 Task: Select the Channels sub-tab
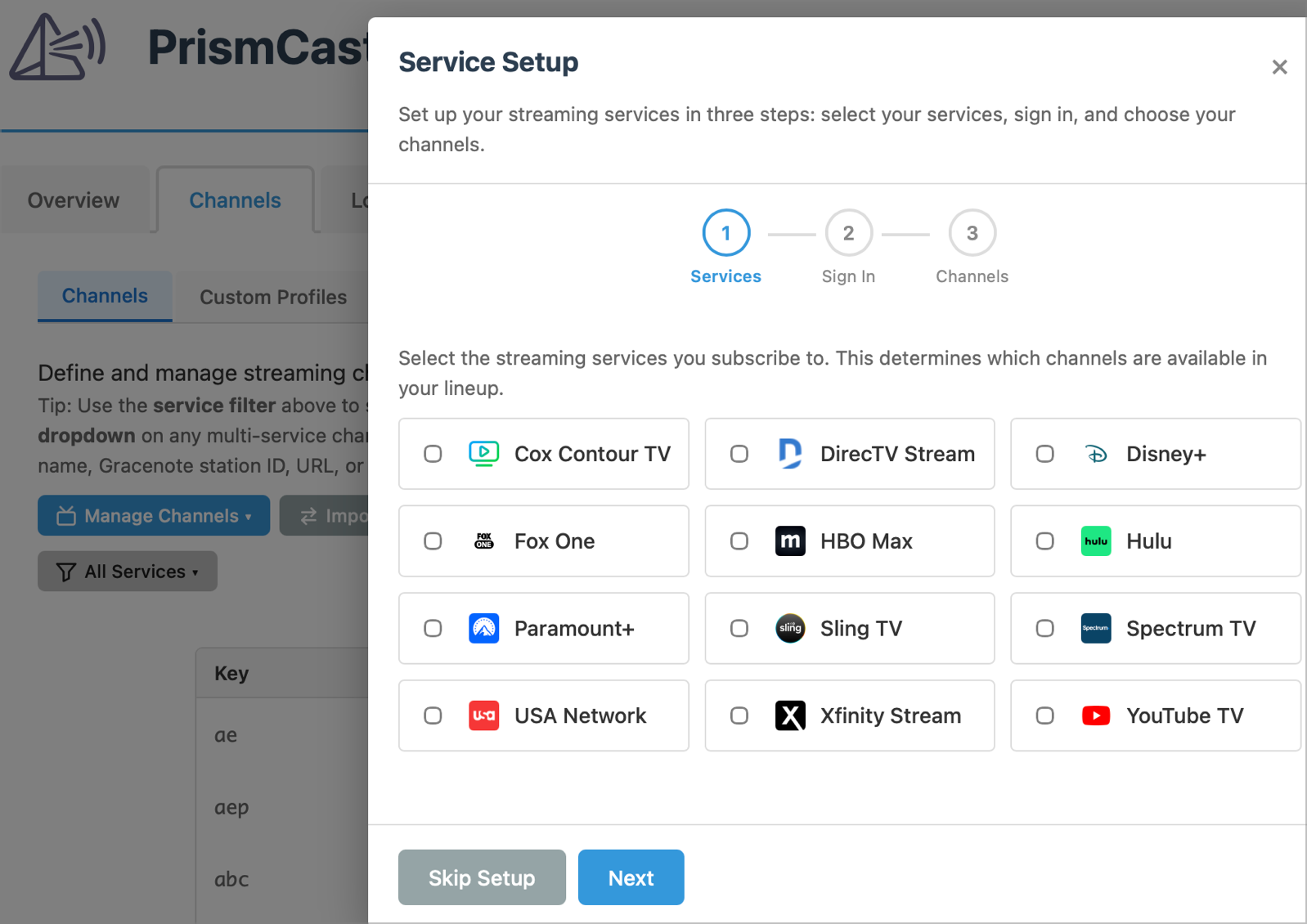(x=105, y=296)
